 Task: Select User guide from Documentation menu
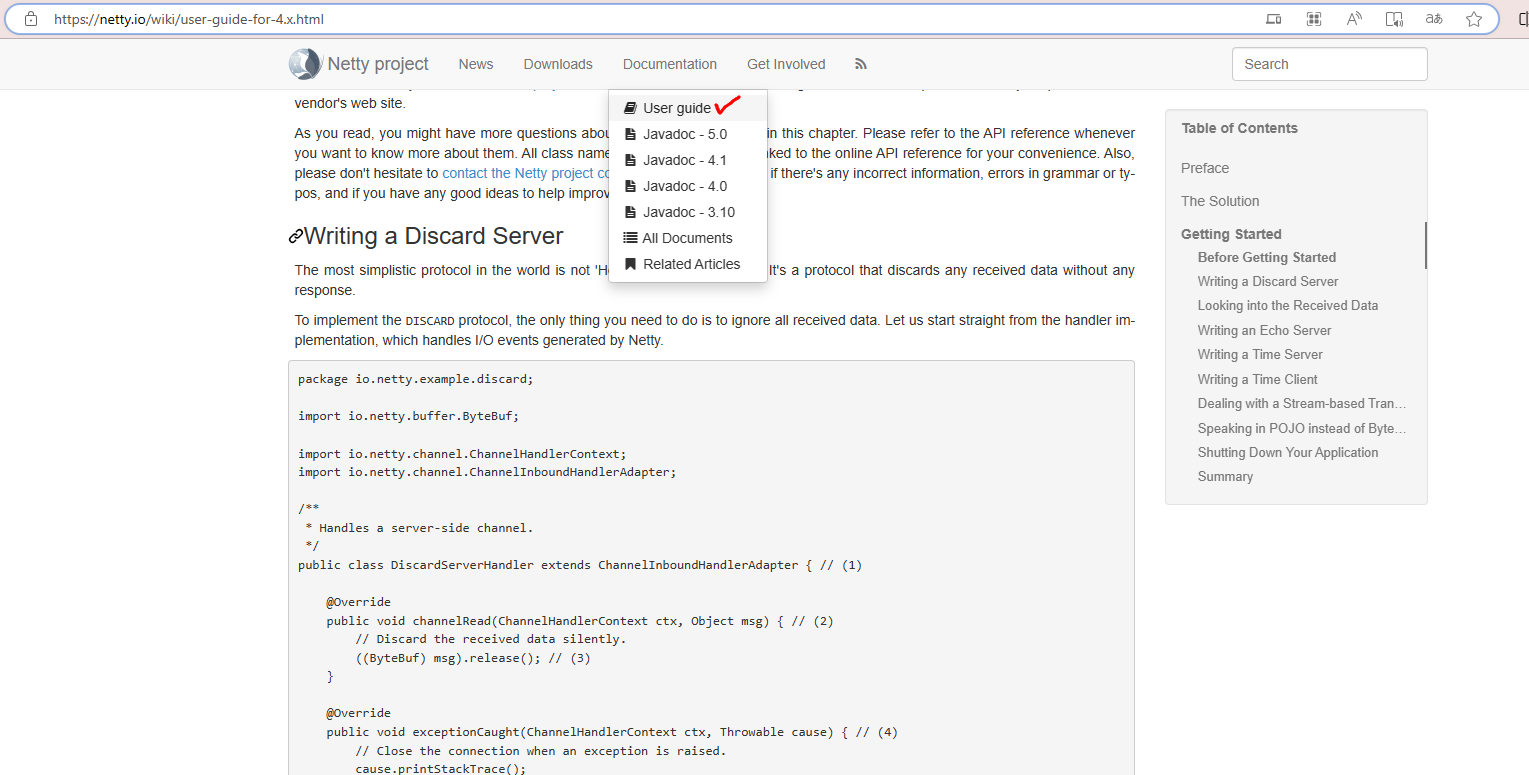pos(688,108)
